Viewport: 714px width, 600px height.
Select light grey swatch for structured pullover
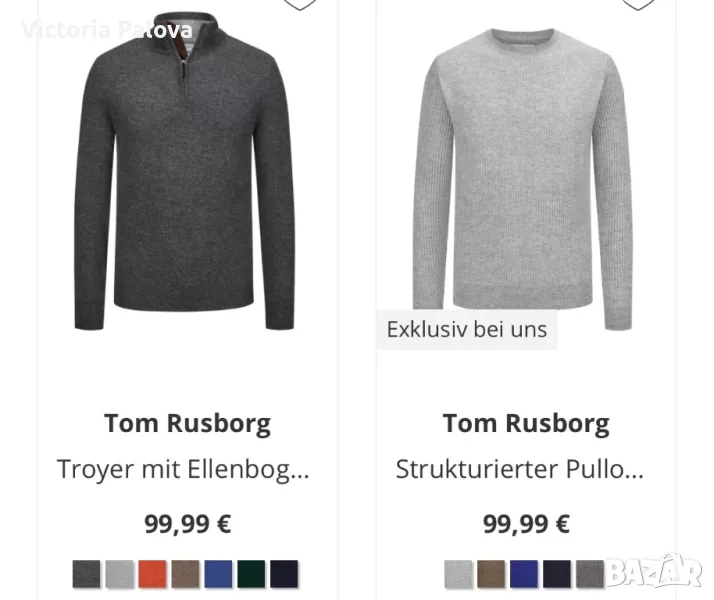[x=459, y=574]
